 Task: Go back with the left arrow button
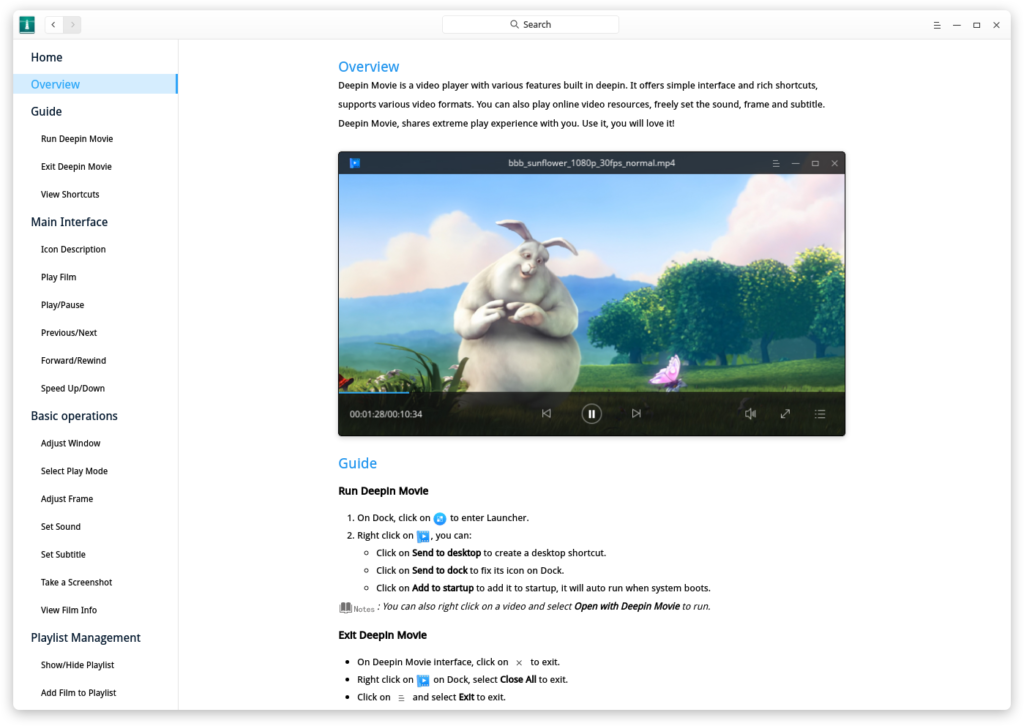tap(54, 25)
